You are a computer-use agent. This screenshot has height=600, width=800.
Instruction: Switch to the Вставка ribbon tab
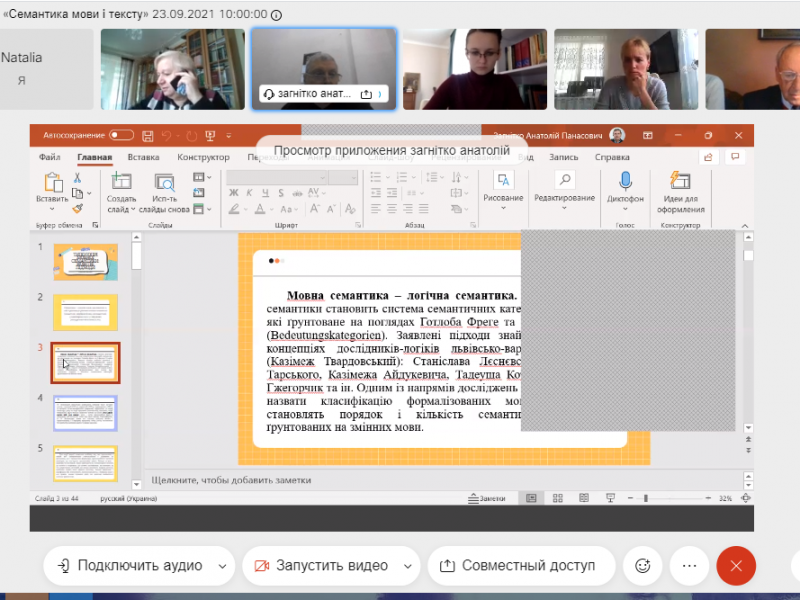tap(143, 157)
